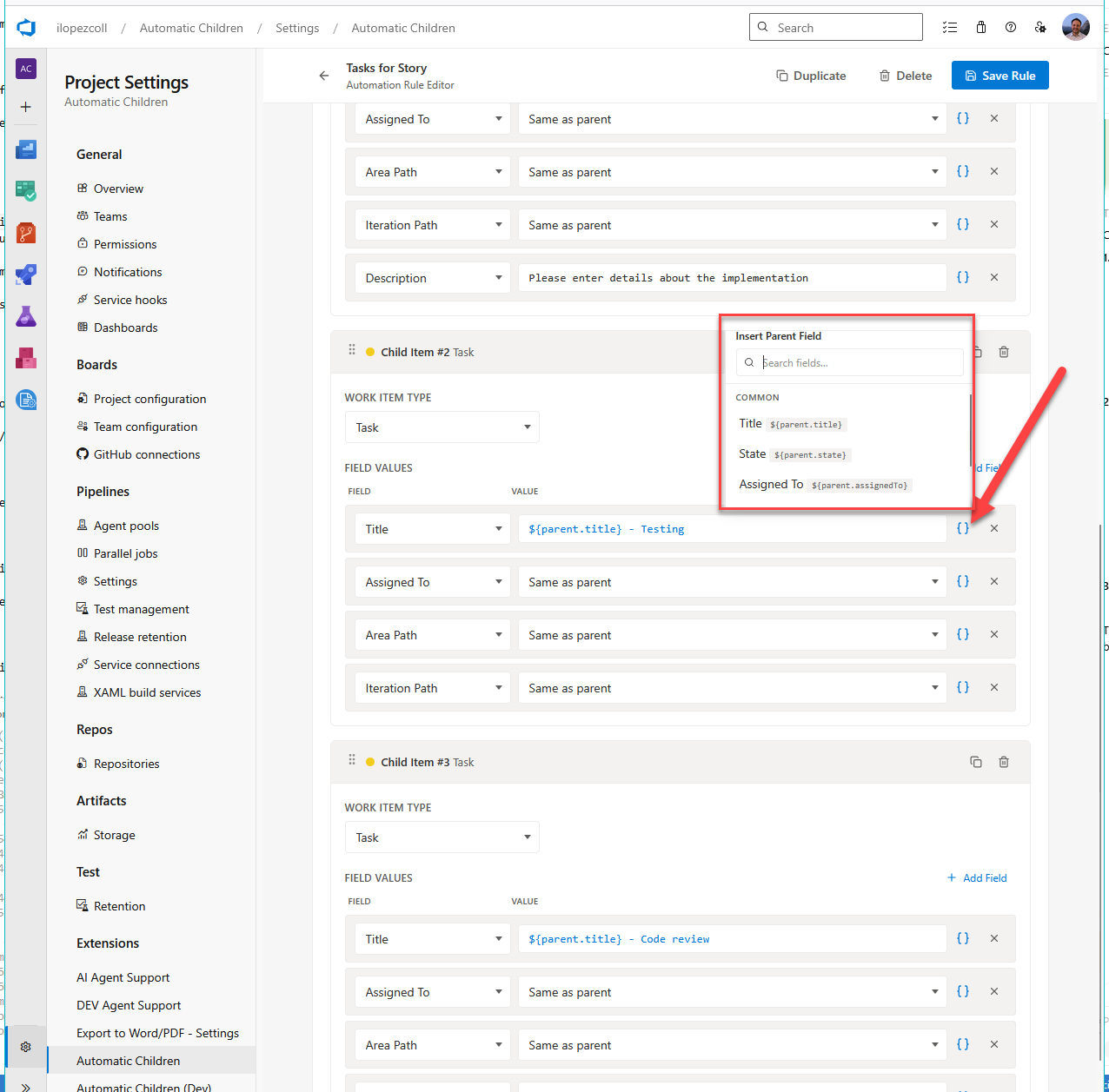The height and width of the screenshot is (1092, 1109).
Task: Select Settings in the breadcrumb trail
Action: pos(297,28)
